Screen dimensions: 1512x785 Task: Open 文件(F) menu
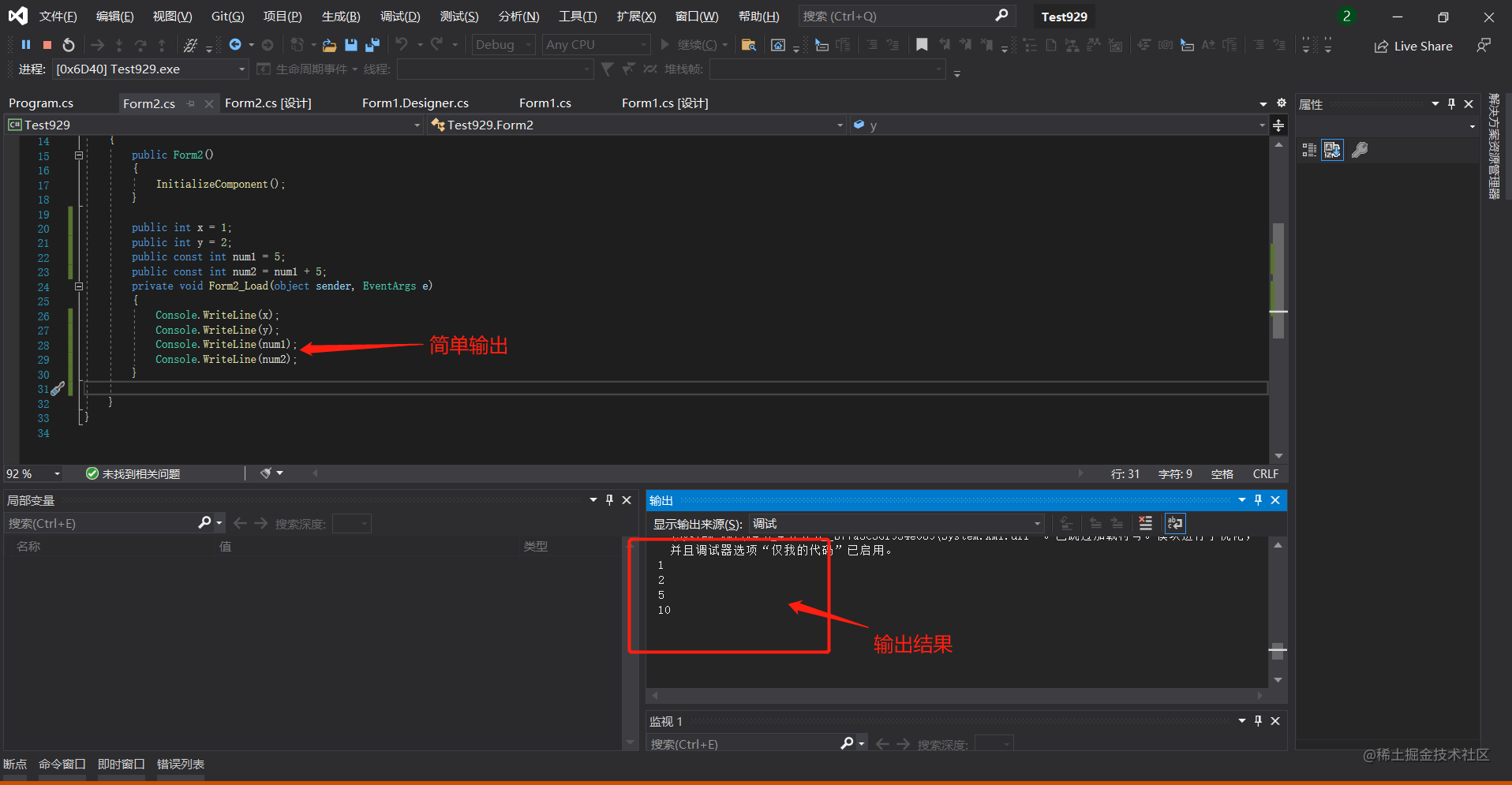pos(58,17)
